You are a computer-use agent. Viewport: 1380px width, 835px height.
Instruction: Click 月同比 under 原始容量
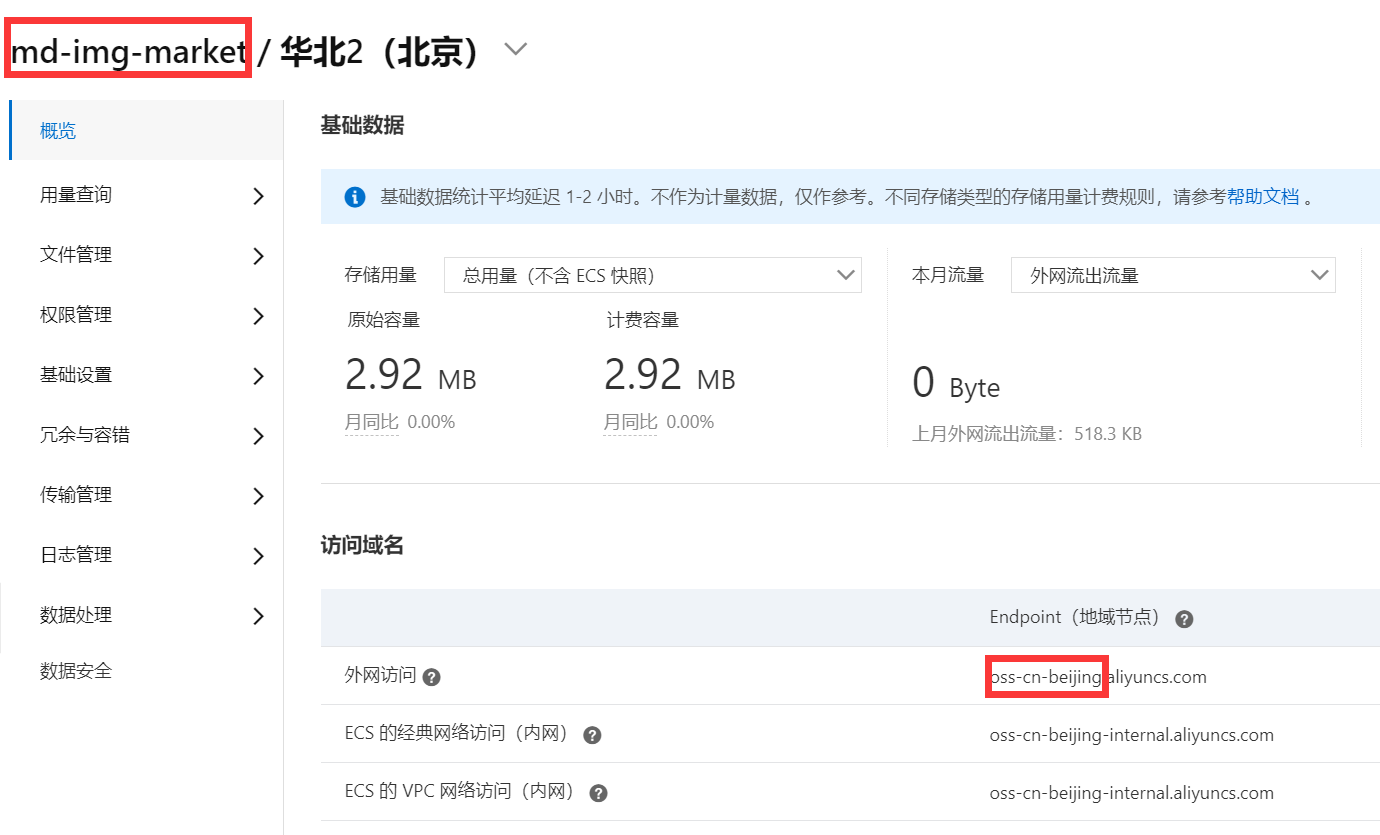pyautogui.click(x=371, y=422)
